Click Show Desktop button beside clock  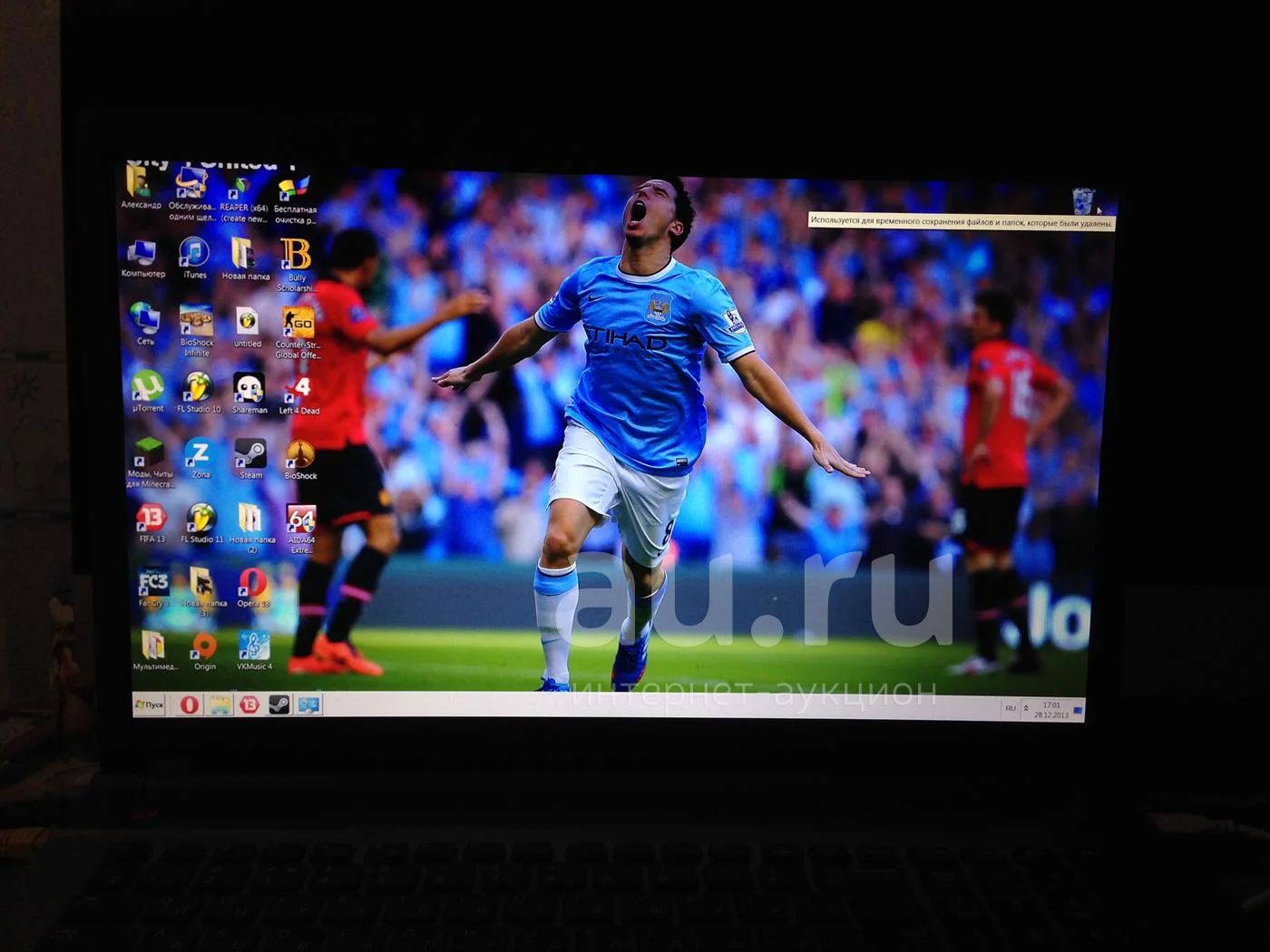(x=1078, y=710)
